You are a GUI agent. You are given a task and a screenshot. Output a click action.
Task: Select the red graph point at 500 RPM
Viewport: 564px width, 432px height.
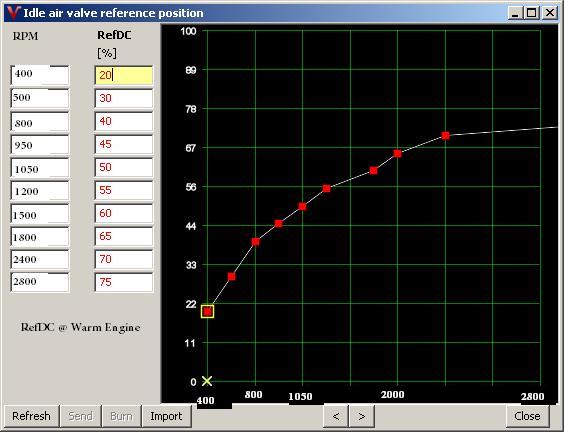pos(232,277)
